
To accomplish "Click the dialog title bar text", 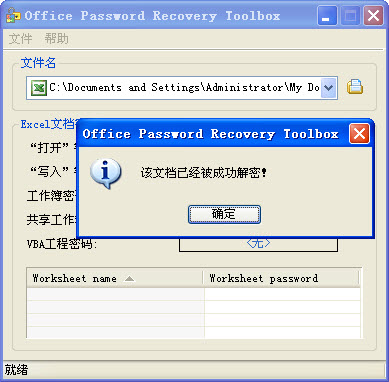I will click(210, 134).
